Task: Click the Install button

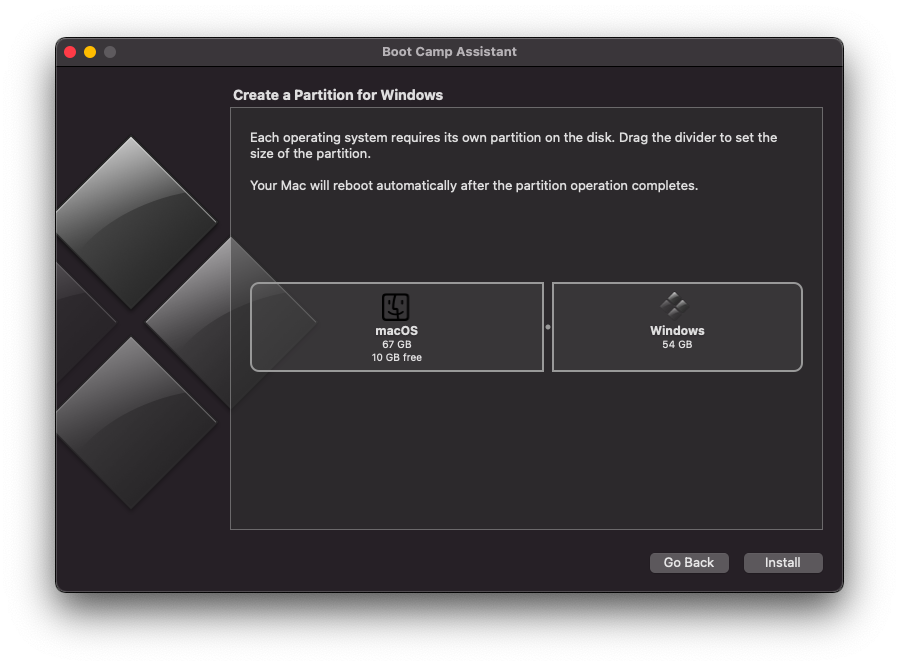Action: tap(783, 563)
